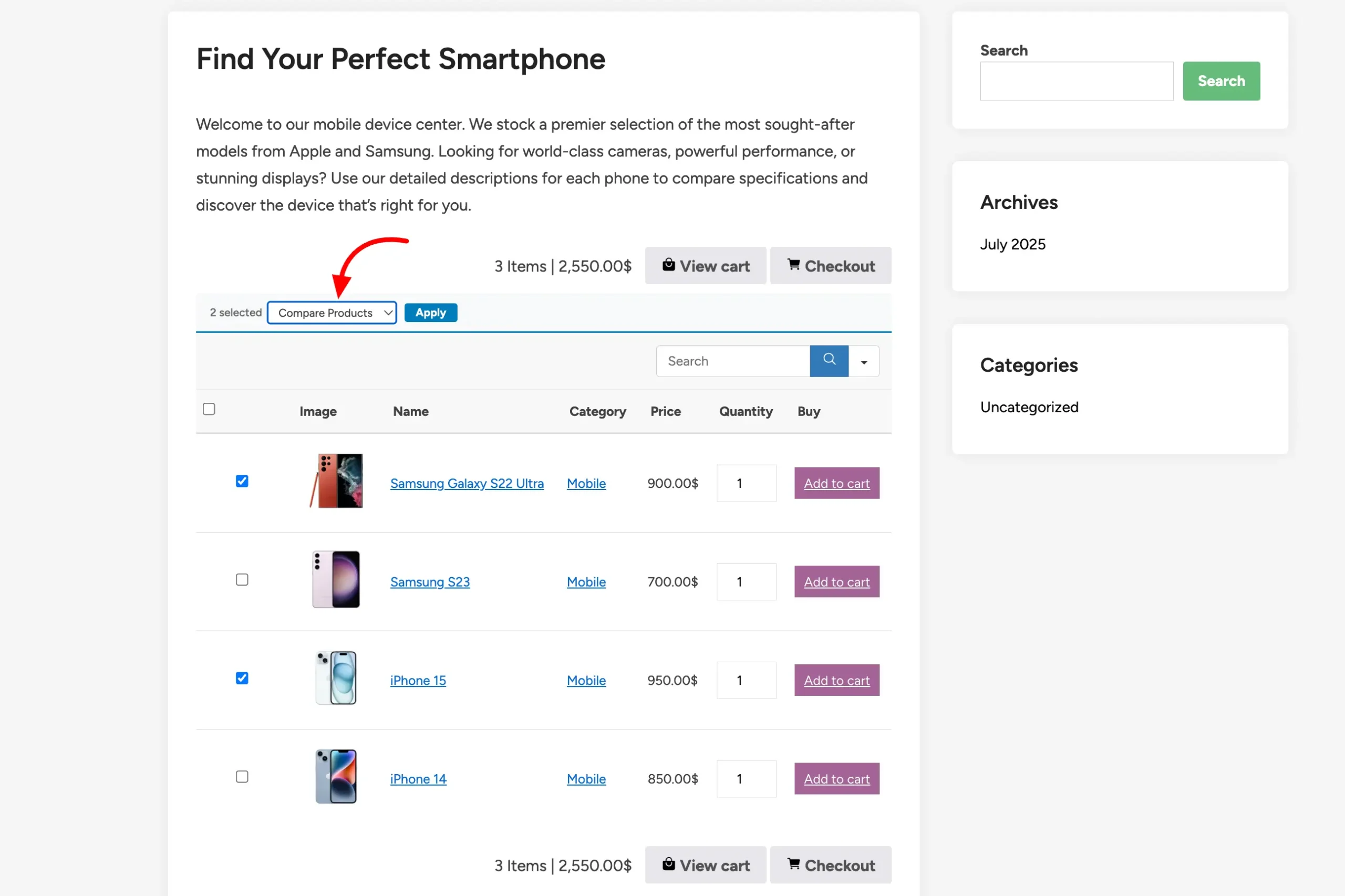The height and width of the screenshot is (896, 1345).
Task: Open the Mobile category link for iPhone 15
Action: [586, 681]
